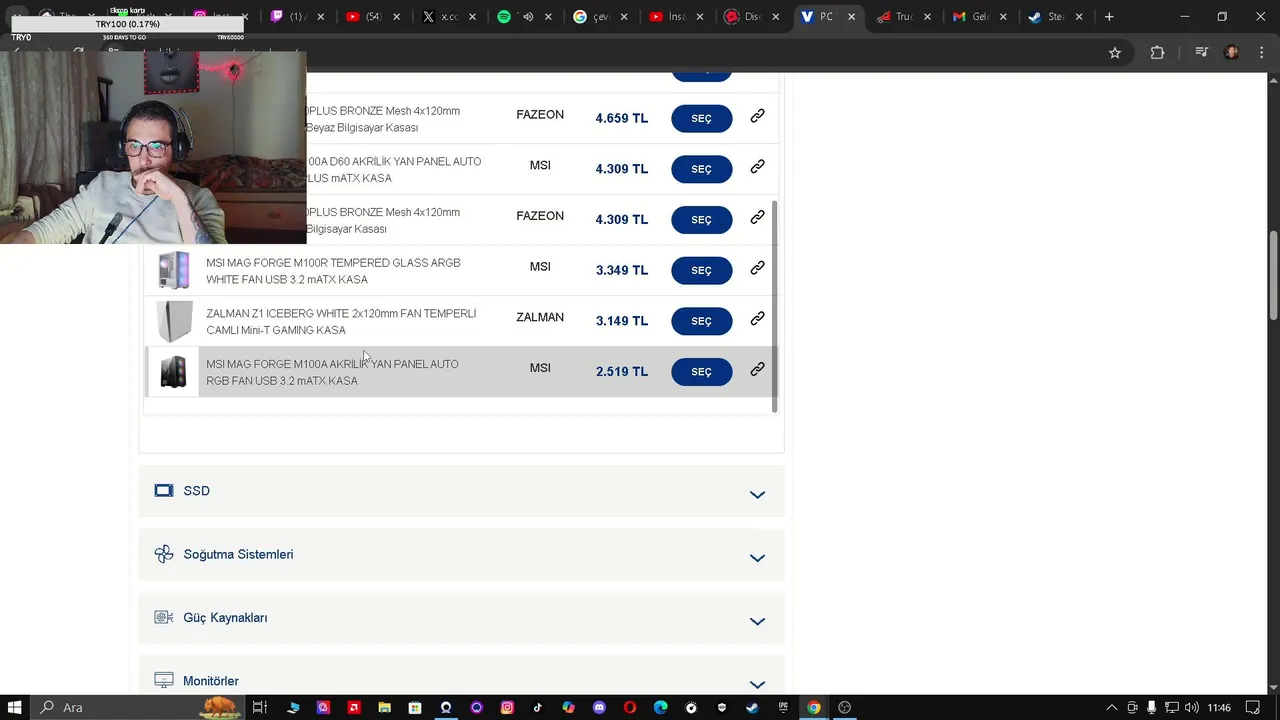Click the 3.349 TL price
This screenshot has height=720, width=1280.
622,270
